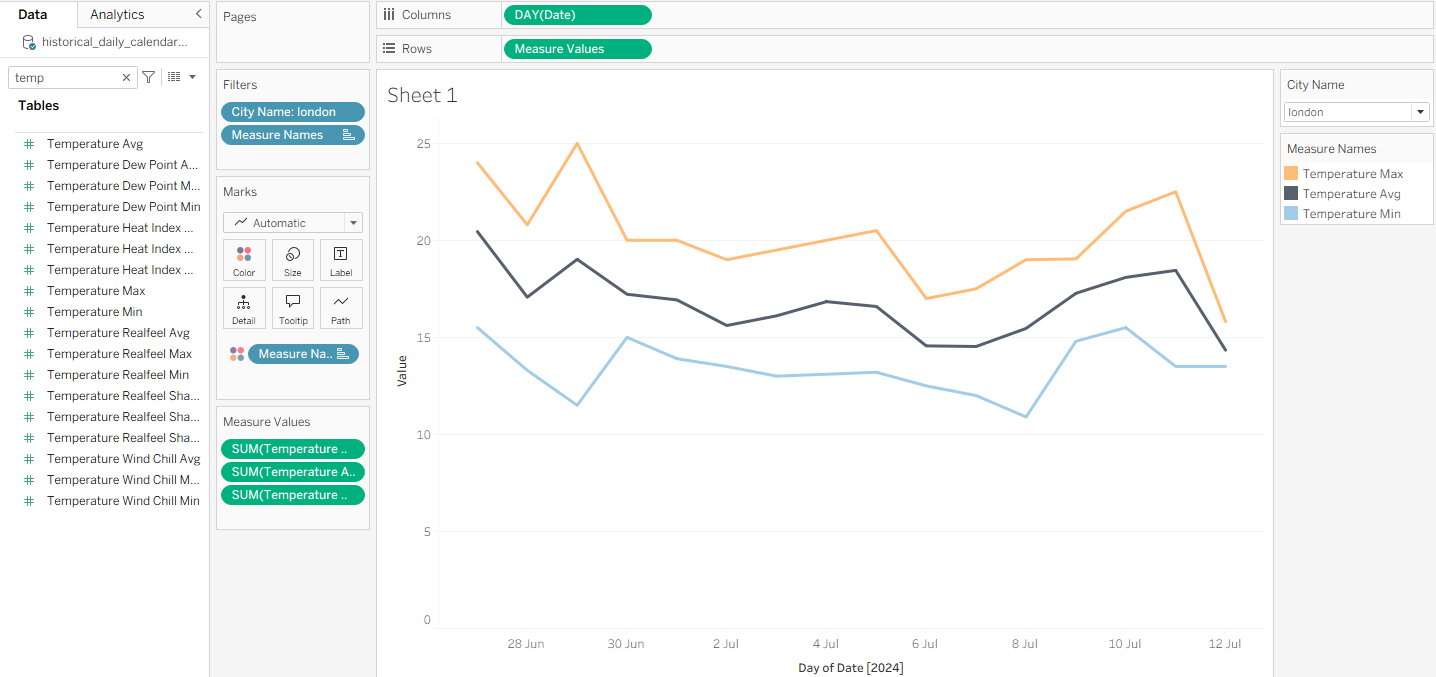Select the Data tab

coord(33,14)
